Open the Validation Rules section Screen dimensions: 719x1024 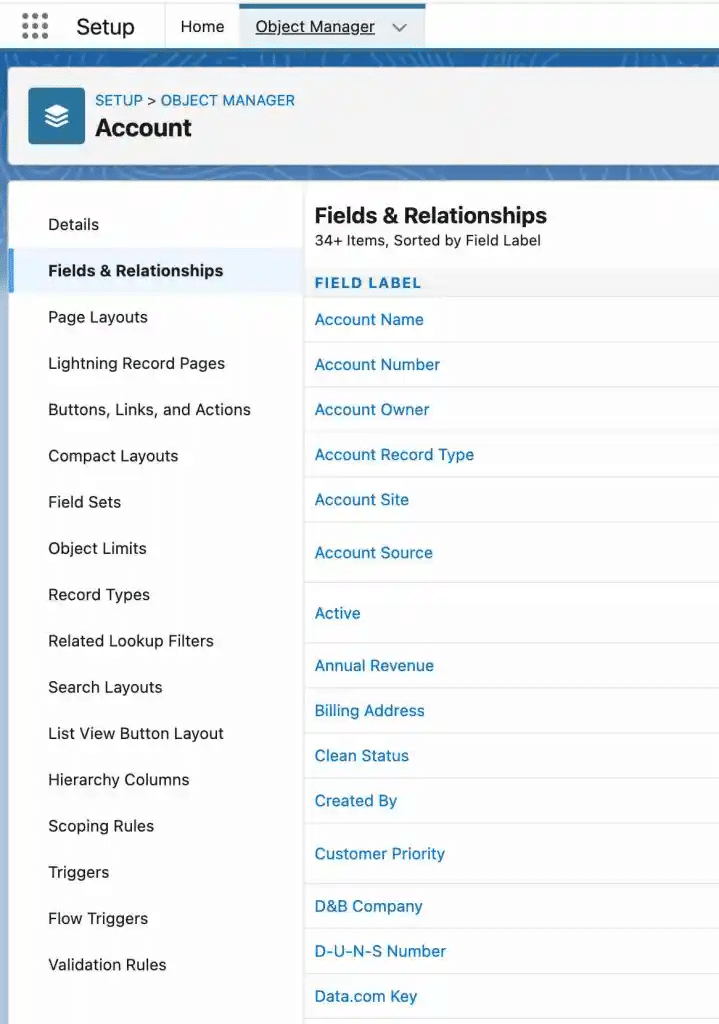tap(108, 965)
